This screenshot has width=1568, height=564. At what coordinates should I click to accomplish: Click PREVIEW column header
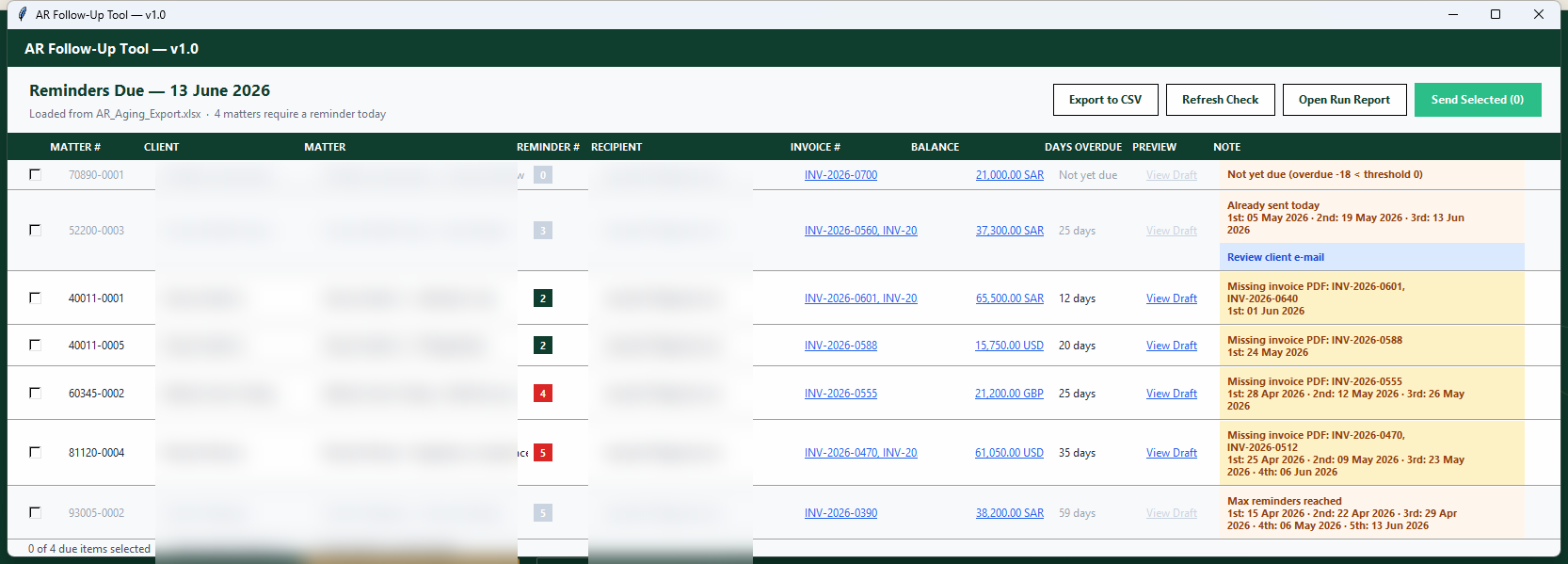[1154, 147]
